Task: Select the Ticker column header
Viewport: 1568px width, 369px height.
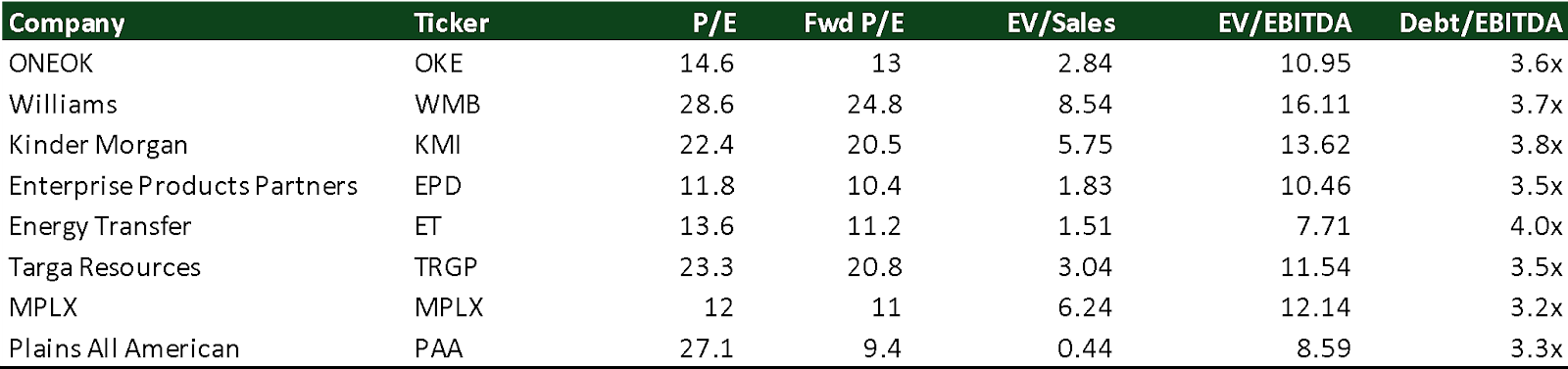Action: (451, 23)
